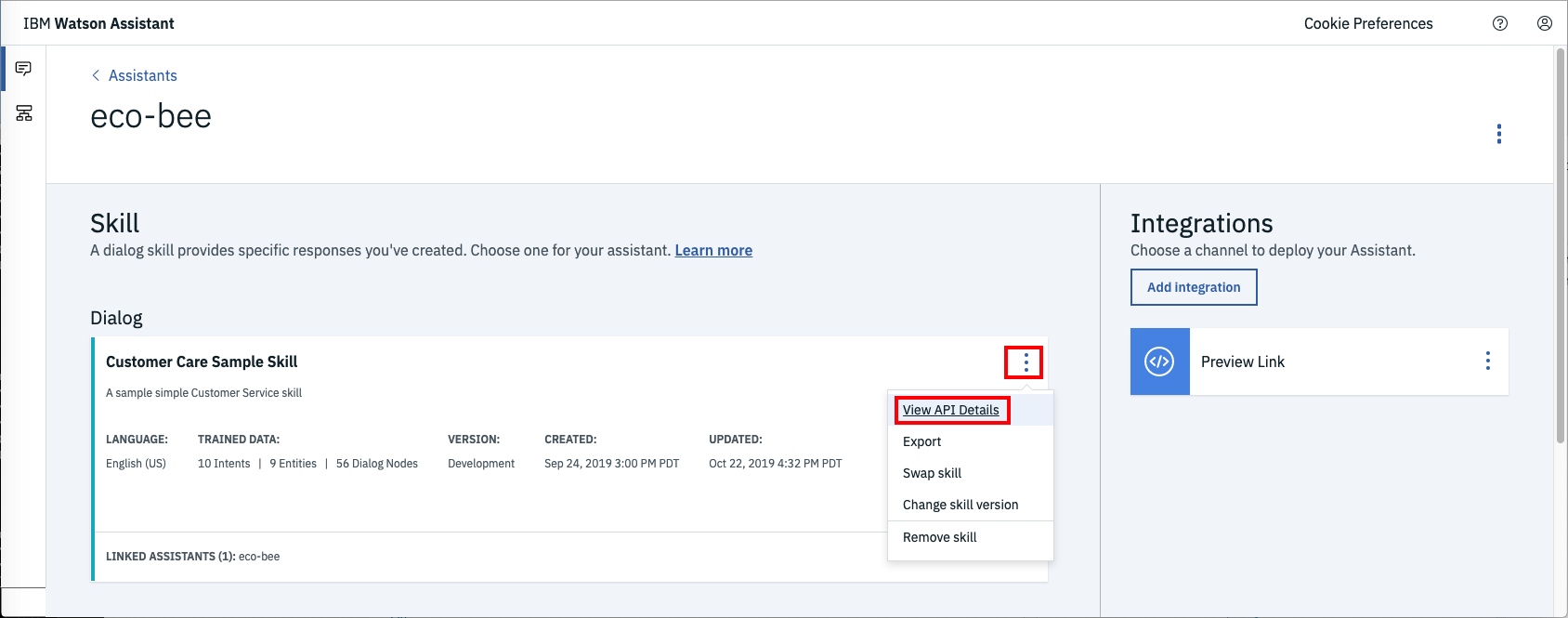Image resolution: width=1568 pixels, height=618 pixels.
Task: Click the page vertical scrollbar
Action: [x=1561, y=245]
